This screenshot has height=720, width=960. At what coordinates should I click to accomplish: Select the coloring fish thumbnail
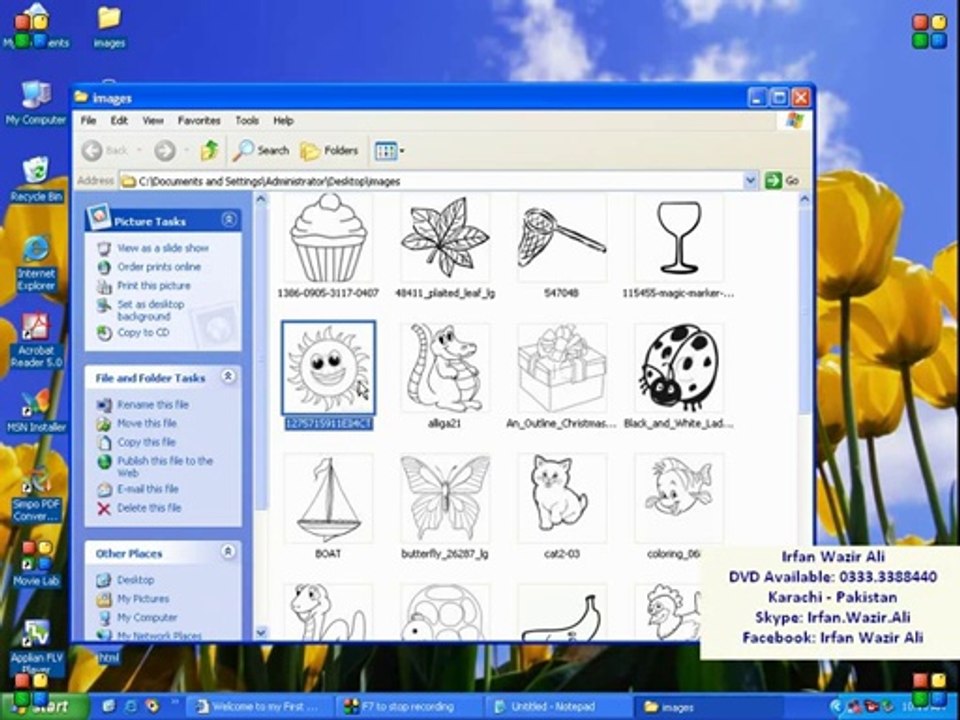[678, 498]
